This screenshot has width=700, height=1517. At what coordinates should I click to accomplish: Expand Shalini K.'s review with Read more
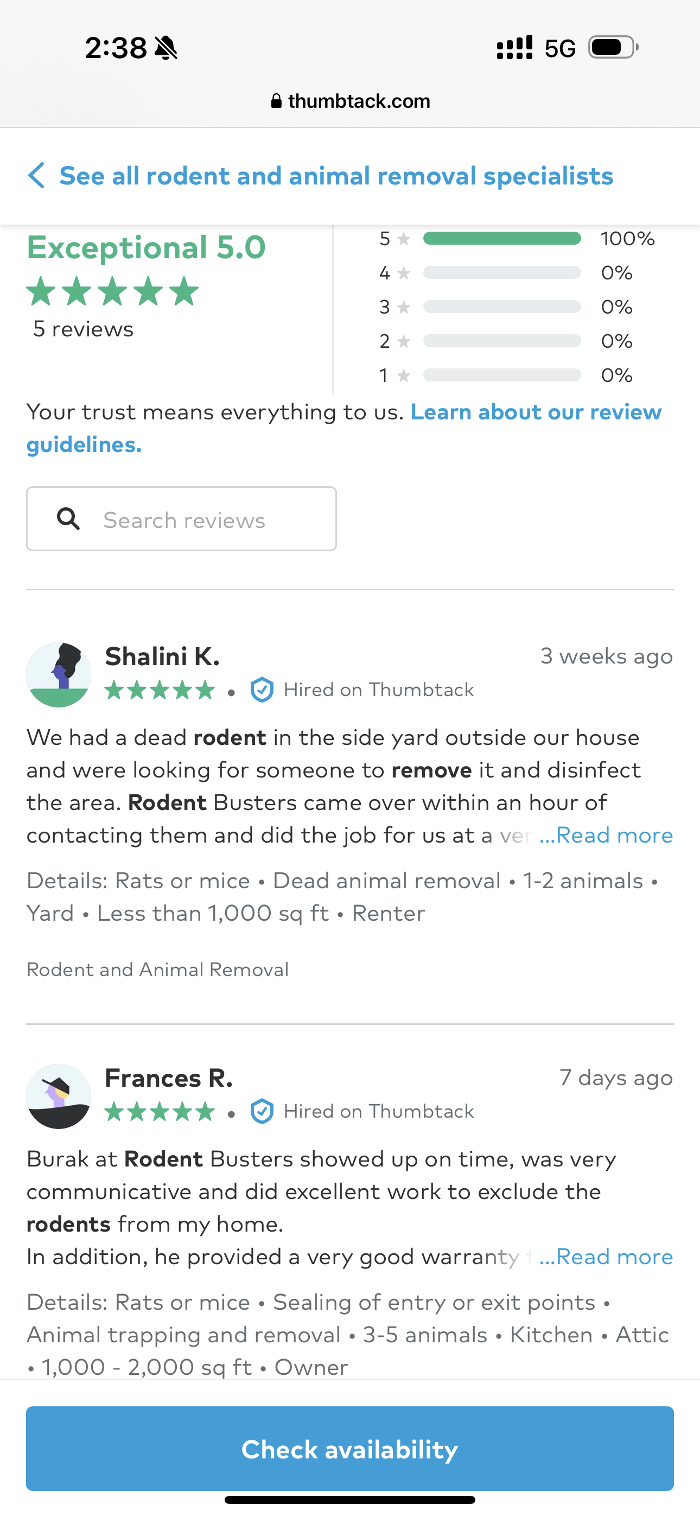[606, 835]
